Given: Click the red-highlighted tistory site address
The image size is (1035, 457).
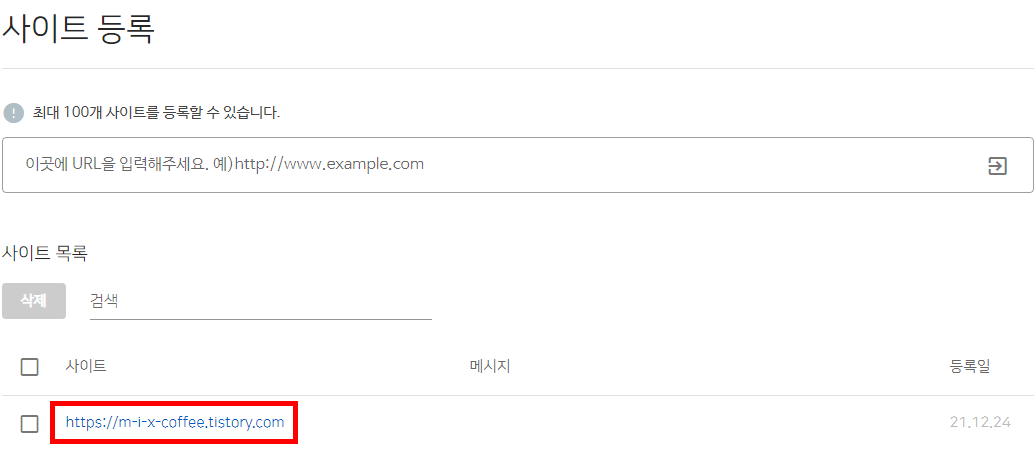Looking at the screenshot, I should [x=175, y=422].
